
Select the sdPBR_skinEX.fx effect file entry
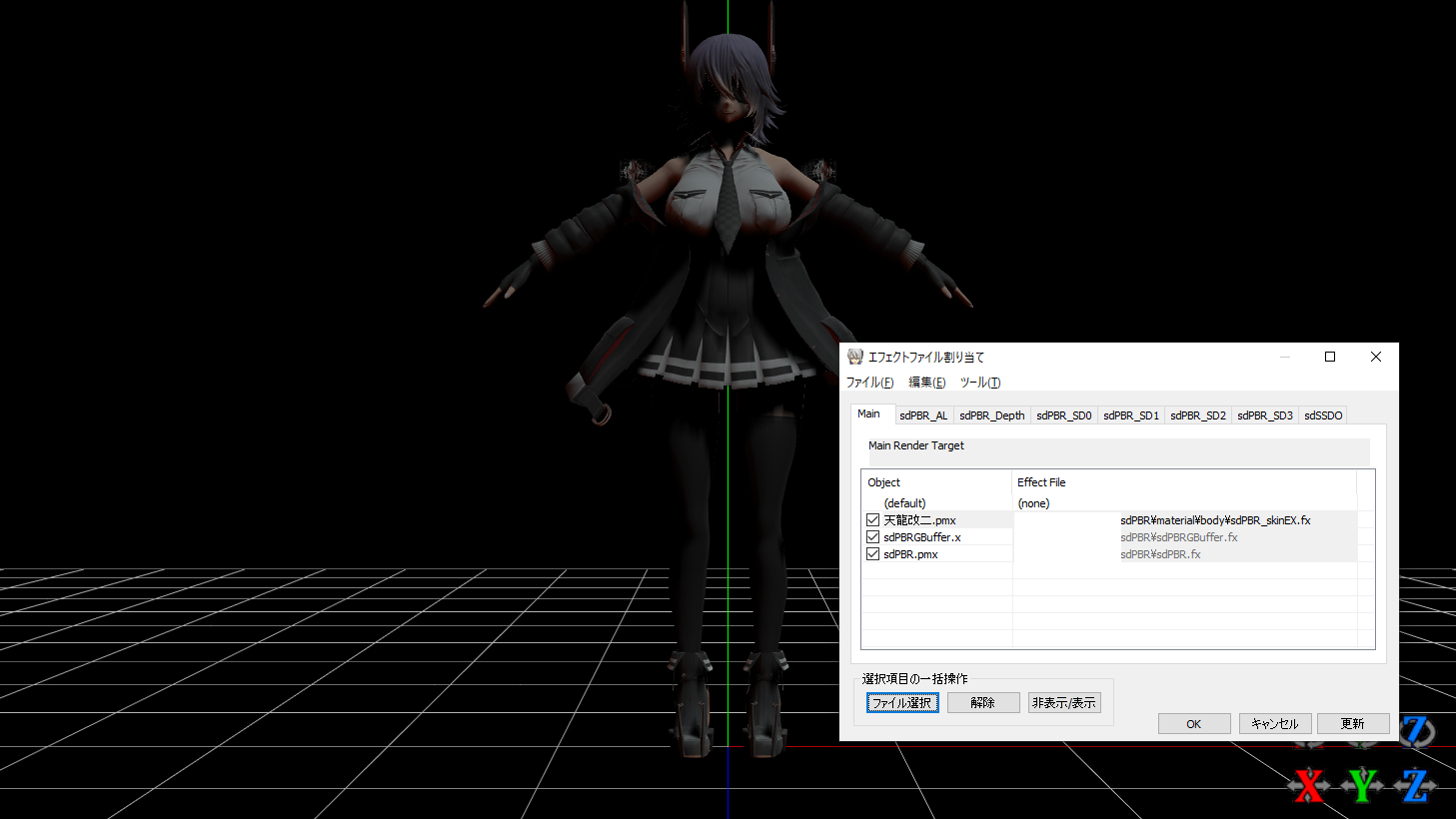point(1214,520)
